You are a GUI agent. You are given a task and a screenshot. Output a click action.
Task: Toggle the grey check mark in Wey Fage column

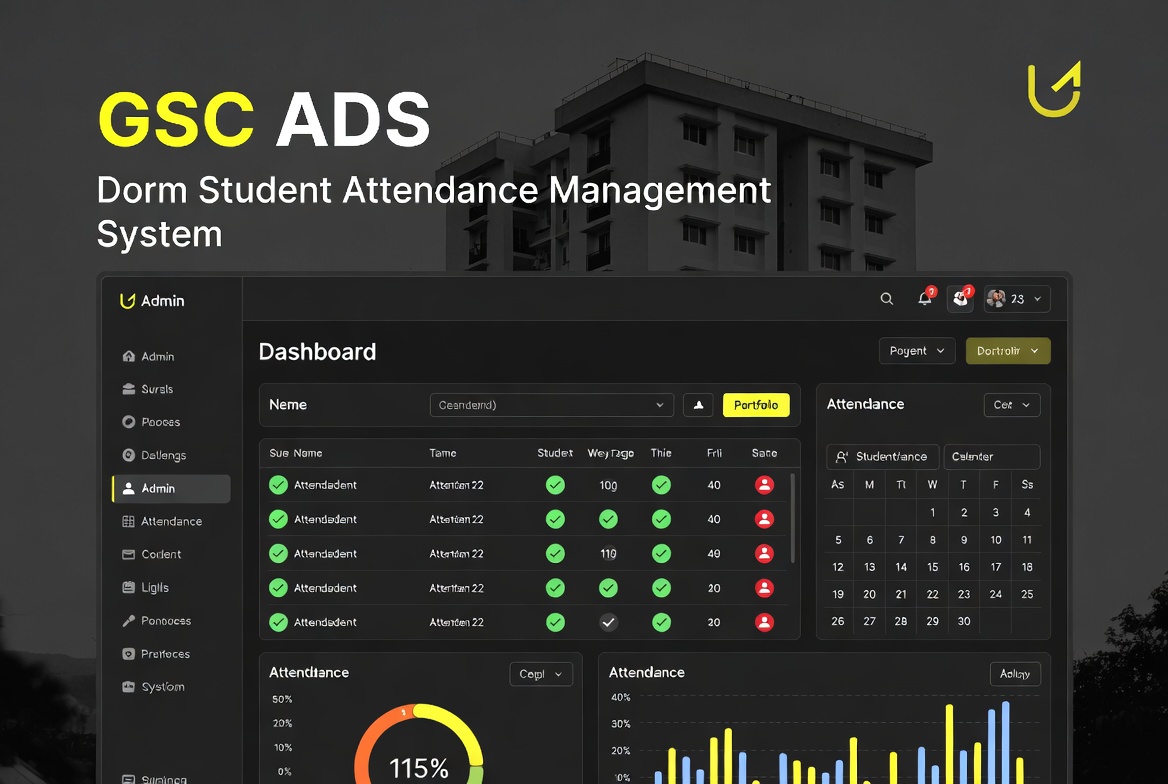click(x=609, y=622)
